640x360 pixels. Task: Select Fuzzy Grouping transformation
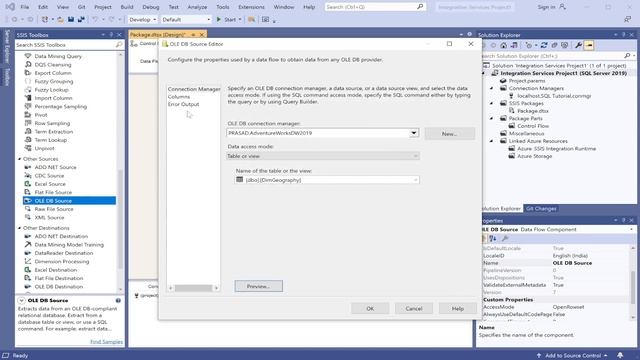pyautogui.click(x=54, y=81)
